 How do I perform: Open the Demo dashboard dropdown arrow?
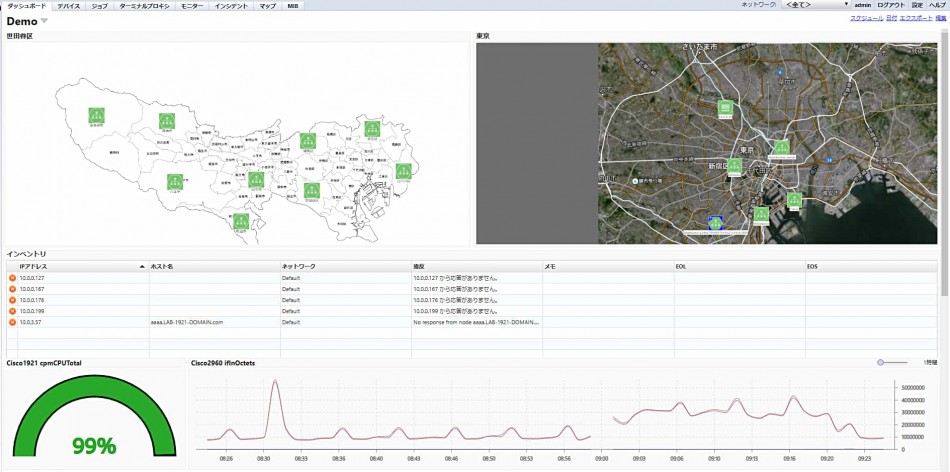point(44,21)
